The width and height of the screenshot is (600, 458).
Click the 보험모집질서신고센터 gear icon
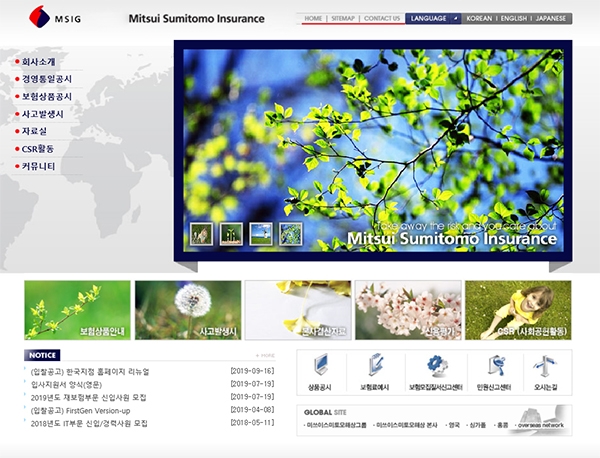click(437, 365)
